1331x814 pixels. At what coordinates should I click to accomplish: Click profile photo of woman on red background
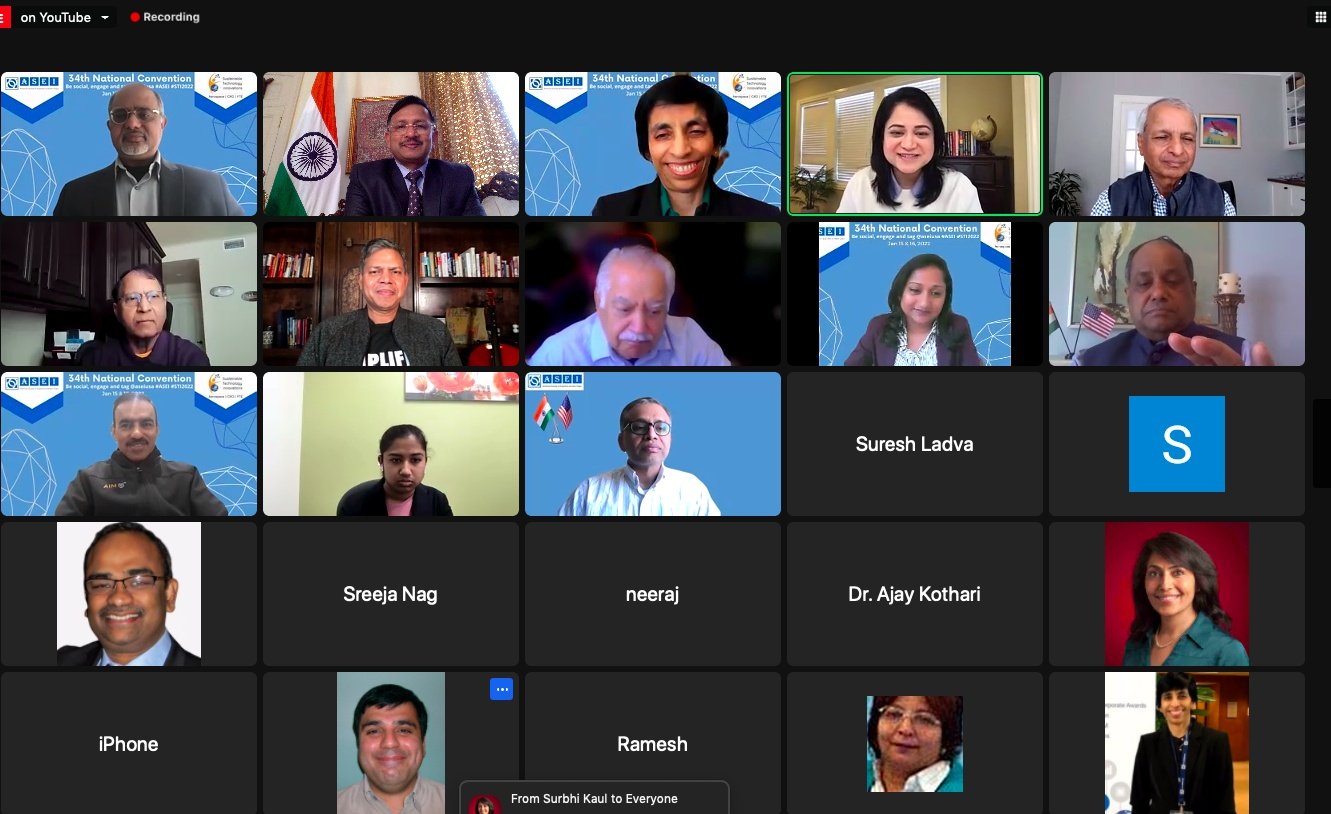1177,594
